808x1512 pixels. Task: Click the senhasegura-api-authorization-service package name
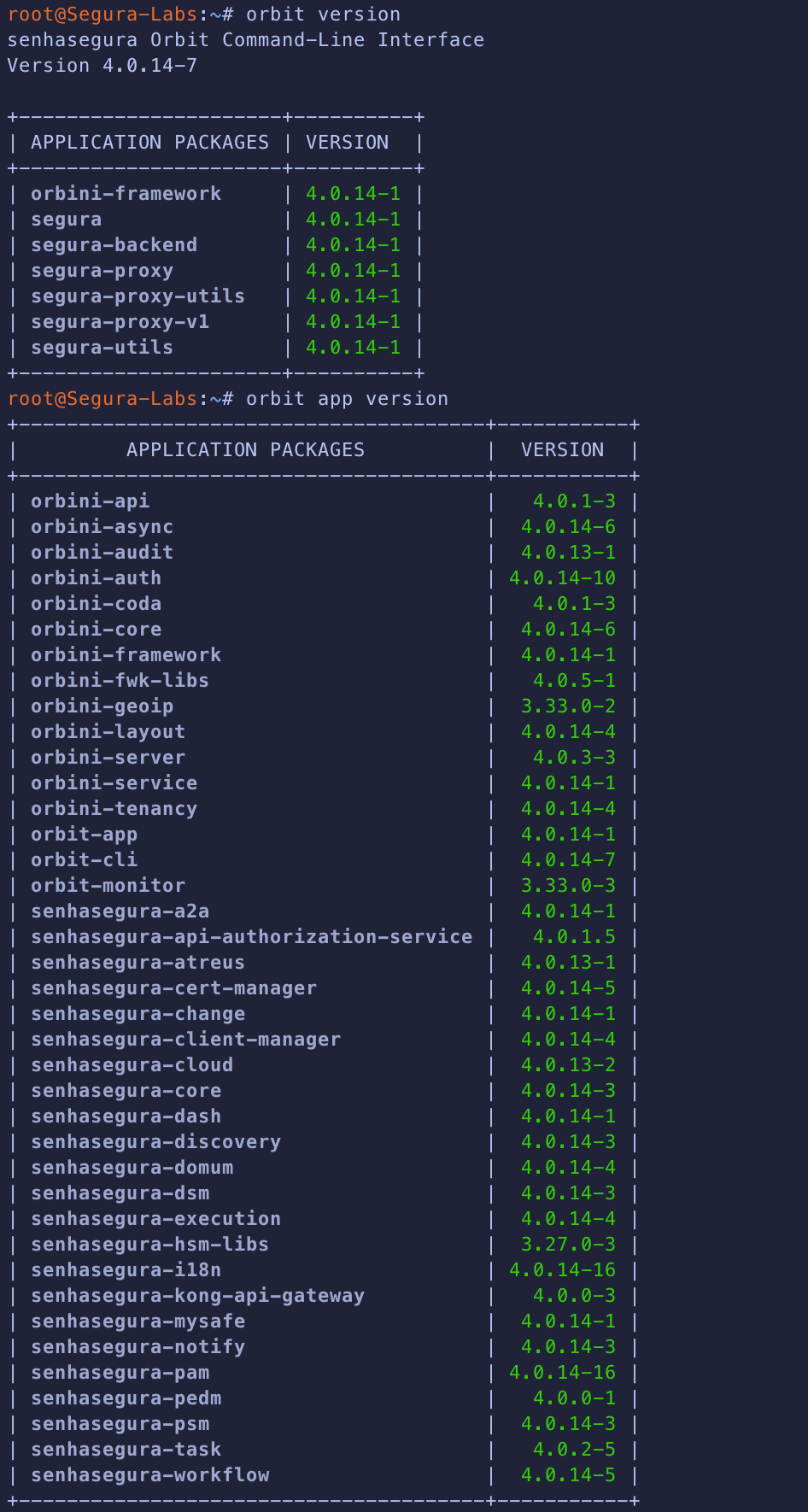tap(251, 937)
